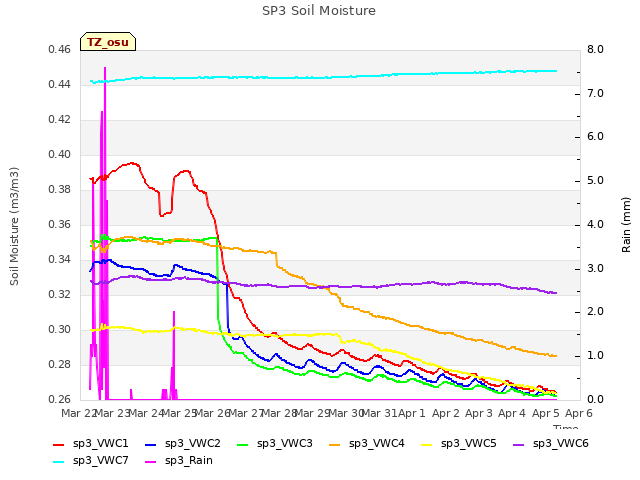The image size is (640, 480).
Task: Click the cyan sp3_VWC7 line
Action: (324, 77)
